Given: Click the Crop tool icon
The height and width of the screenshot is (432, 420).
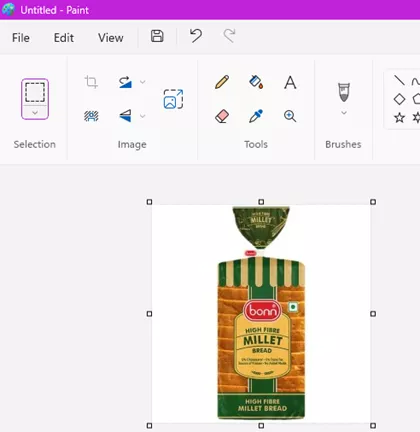Looking at the screenshot, I should 91,82.
